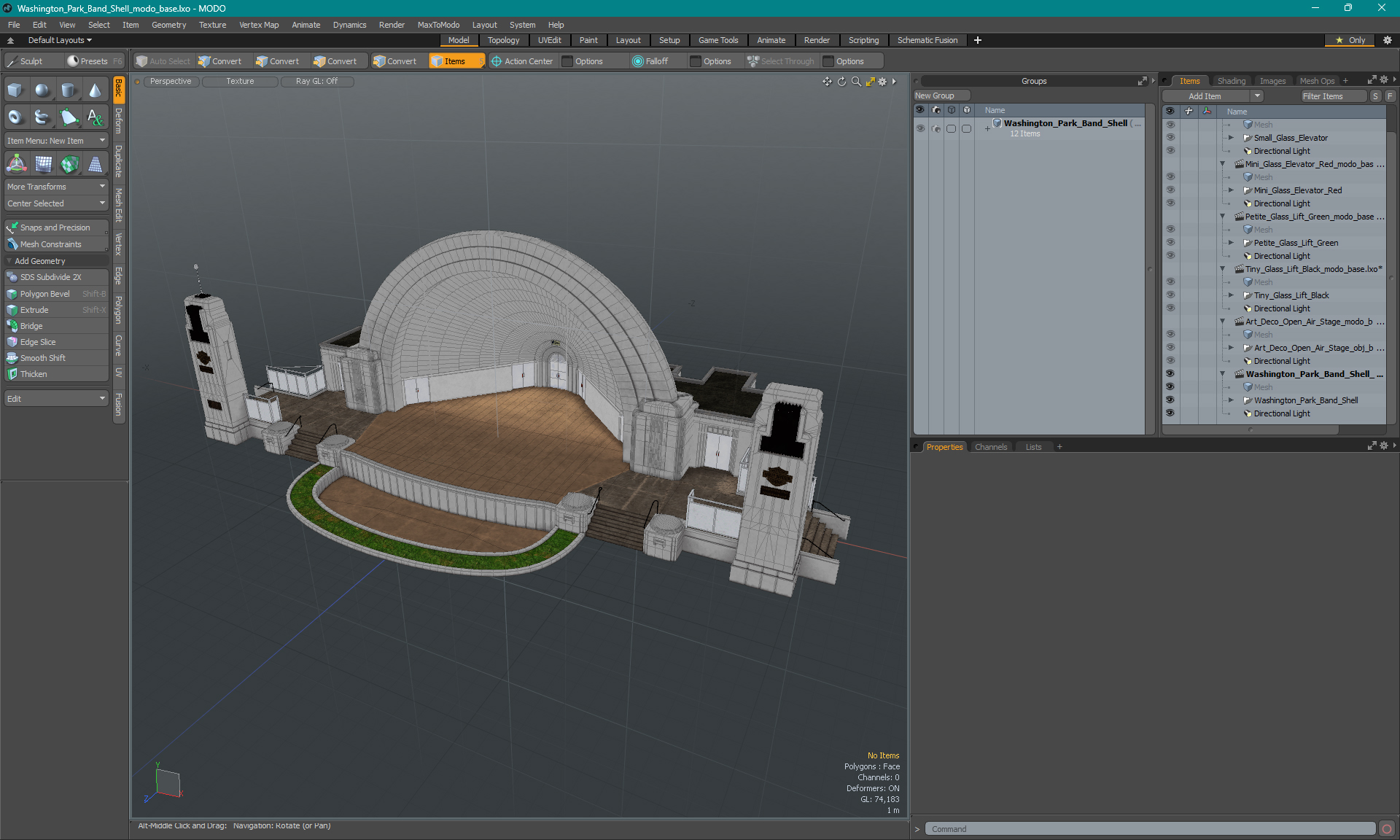Select the Taper transform tool
Image resolution: width=1400 pixels, height=840 pixels.
click(x=95, y=165)
